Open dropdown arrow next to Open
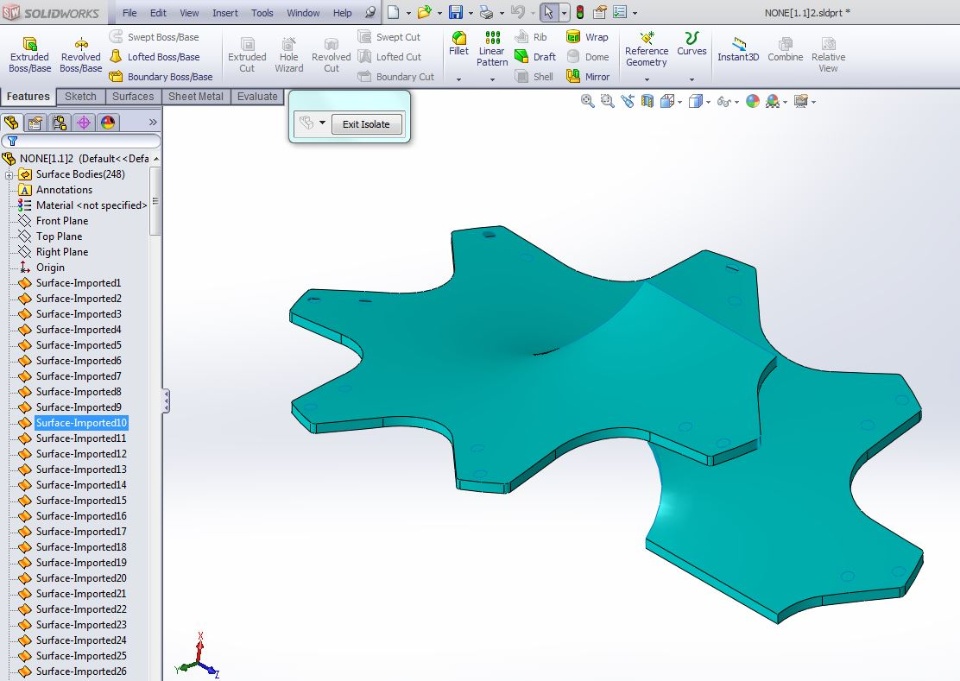Viewport: 960px width, 681px height. pyautogui.click(x=440, y=13)
